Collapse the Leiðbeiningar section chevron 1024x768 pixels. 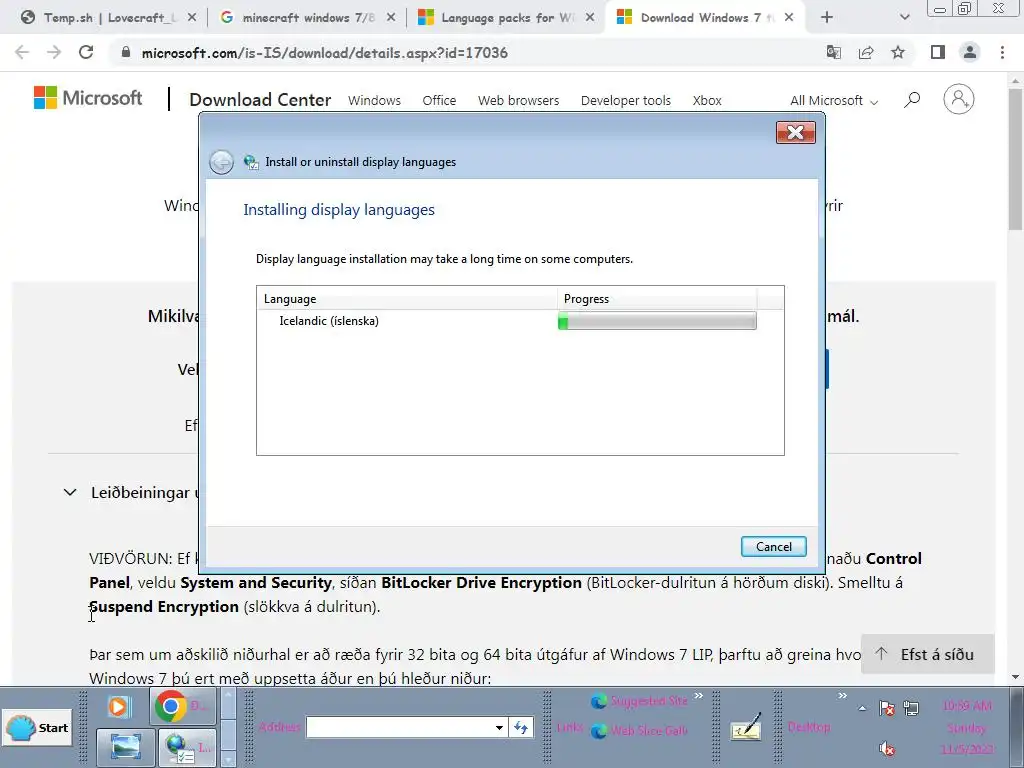(x=70, y=492)
